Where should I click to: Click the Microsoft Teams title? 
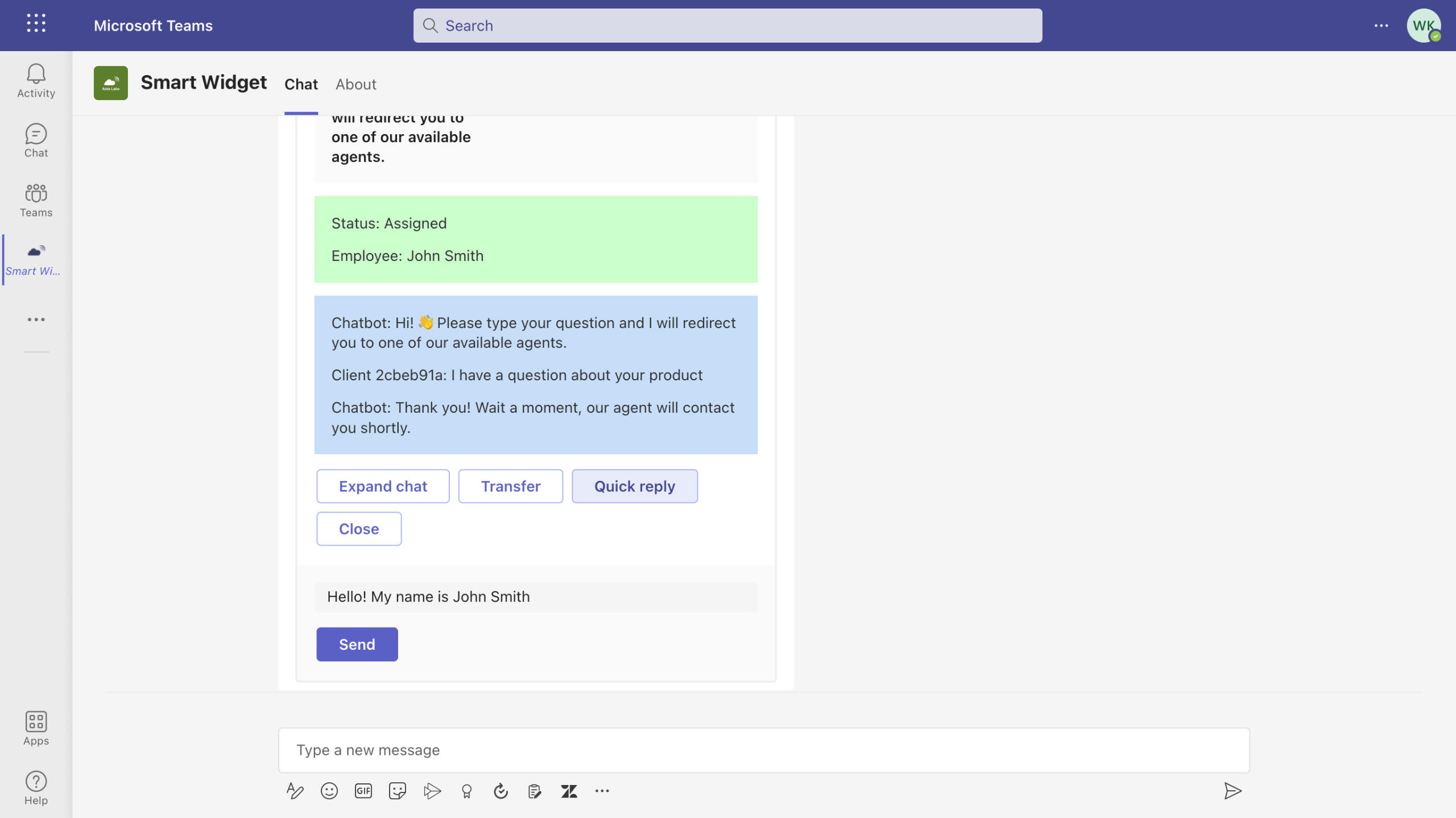(153, 26)
